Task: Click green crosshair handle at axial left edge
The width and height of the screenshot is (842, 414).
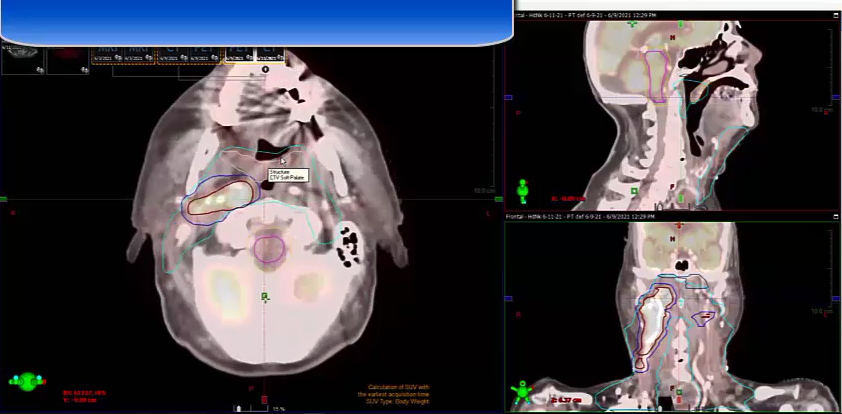Action: point(3,199)
